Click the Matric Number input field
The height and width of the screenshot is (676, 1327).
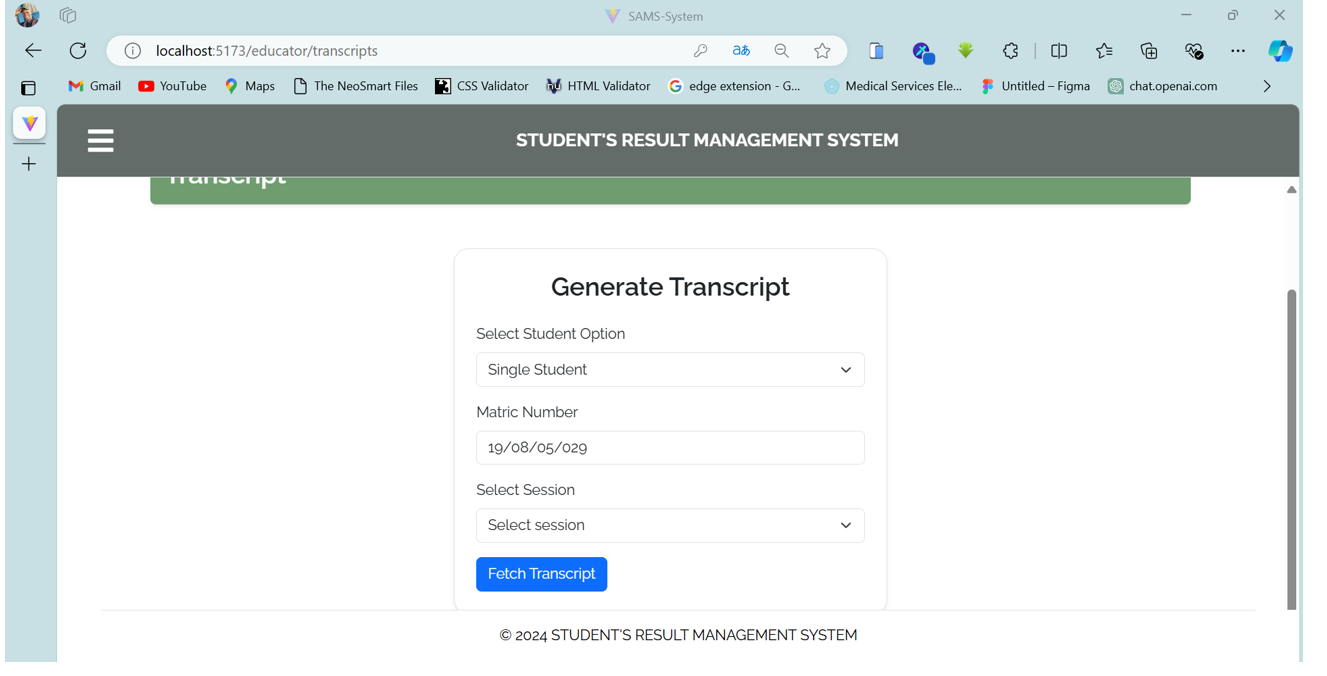[x=670, y=448]
